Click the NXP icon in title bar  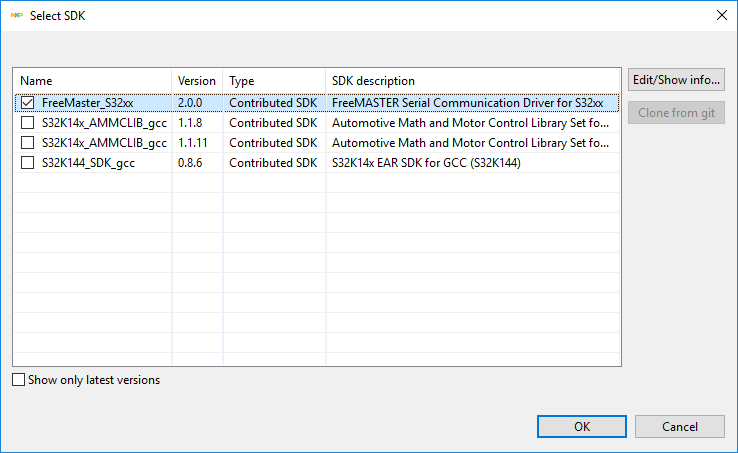click(16, 15)
